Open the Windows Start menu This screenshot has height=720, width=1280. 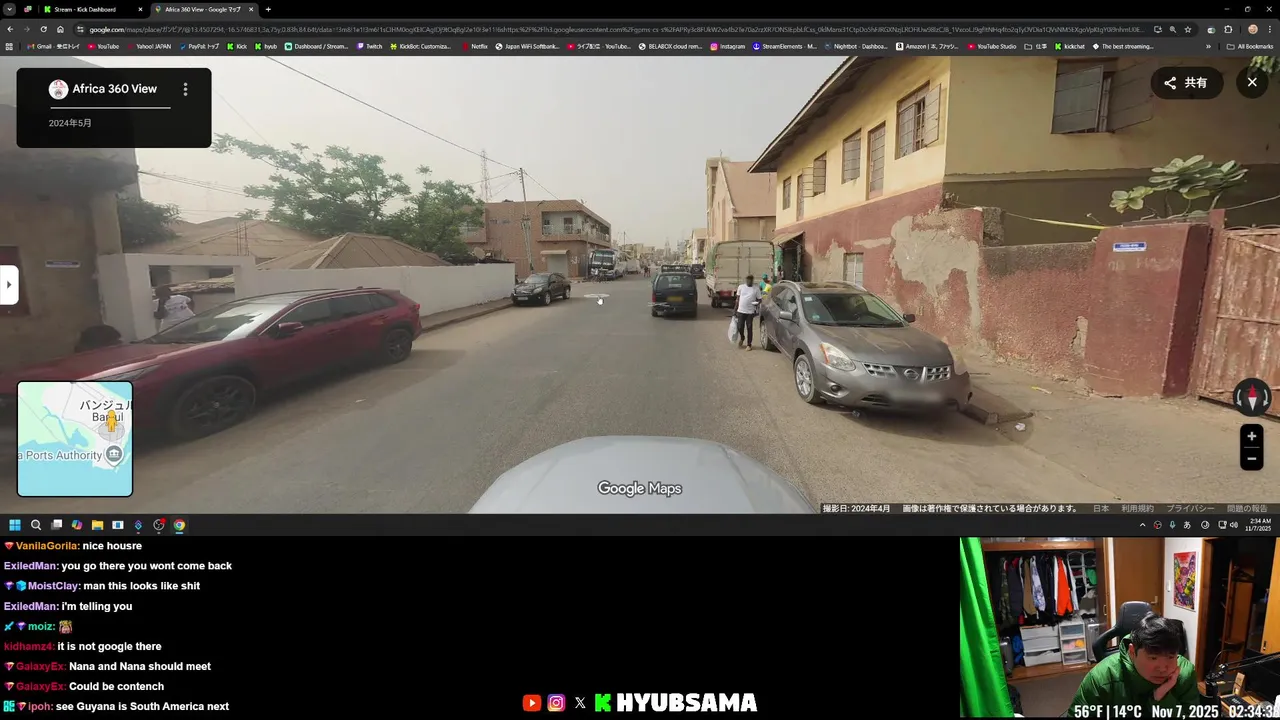click(15, 525)
